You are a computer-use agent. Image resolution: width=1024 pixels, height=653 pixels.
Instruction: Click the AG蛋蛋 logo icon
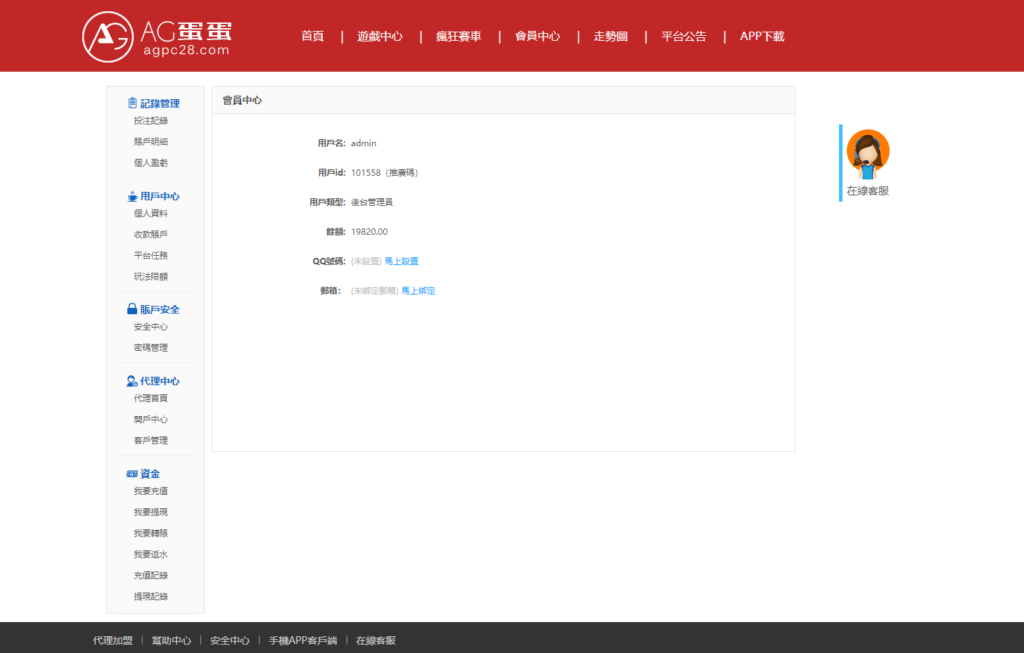(107, 36)
